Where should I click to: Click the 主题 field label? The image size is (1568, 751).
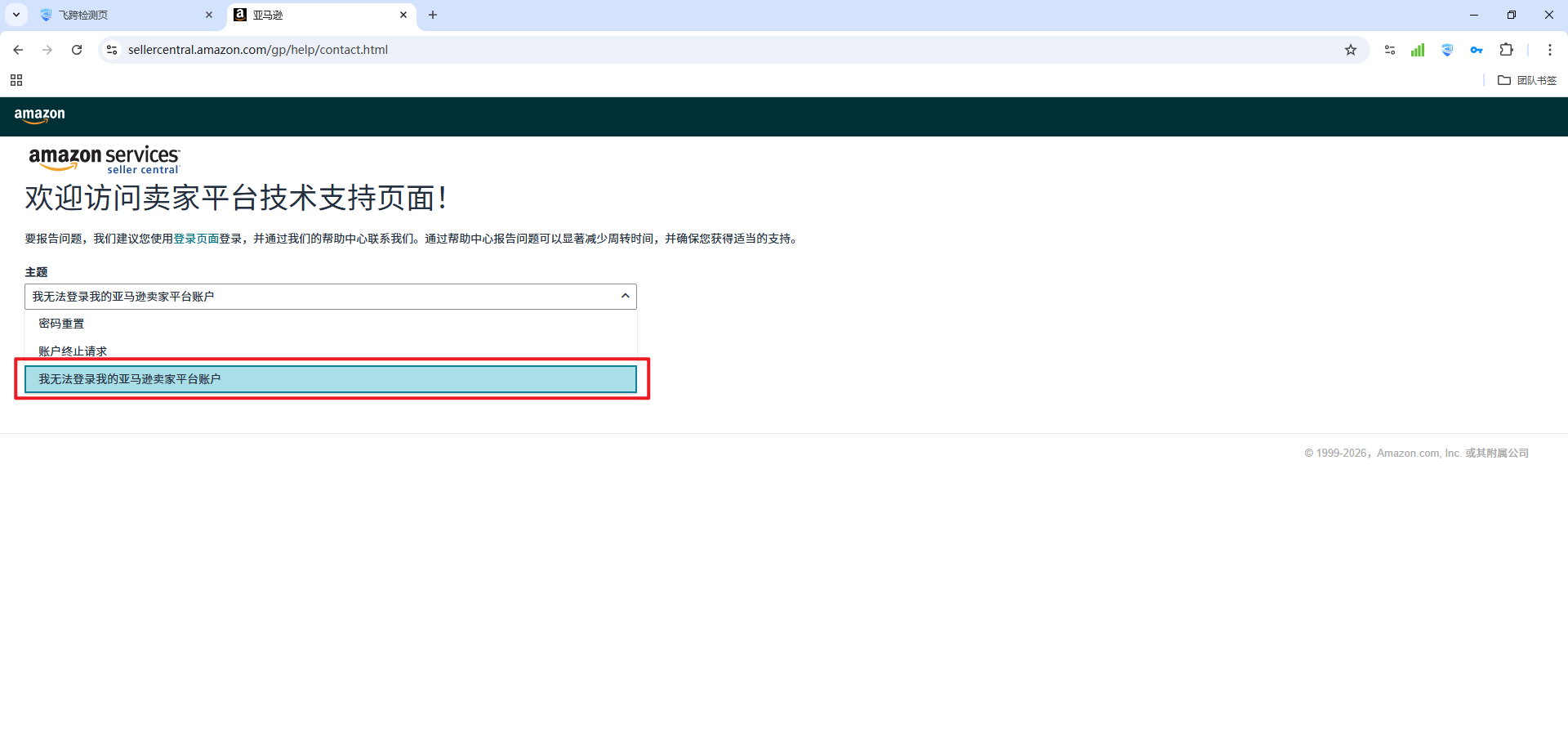36,272
